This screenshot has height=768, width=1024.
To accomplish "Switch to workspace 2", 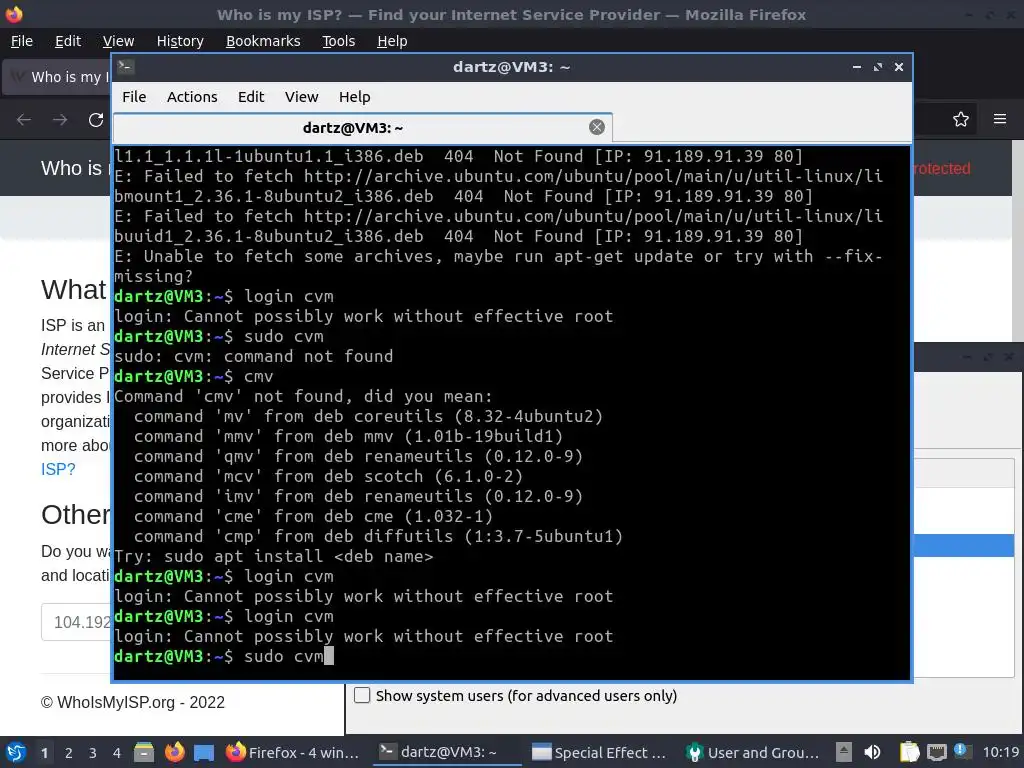I will tap(69, 753).
